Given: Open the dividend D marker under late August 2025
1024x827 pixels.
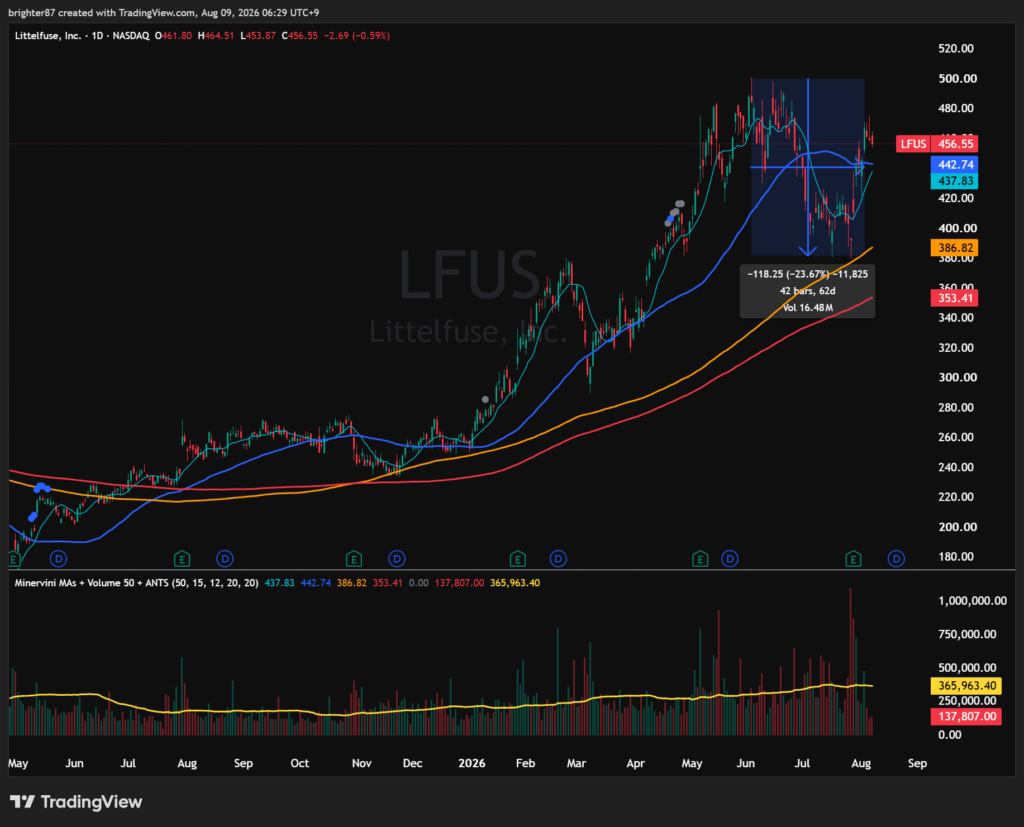Looking at the screenshot, I should pyautogui.click(x=225, y=559).
